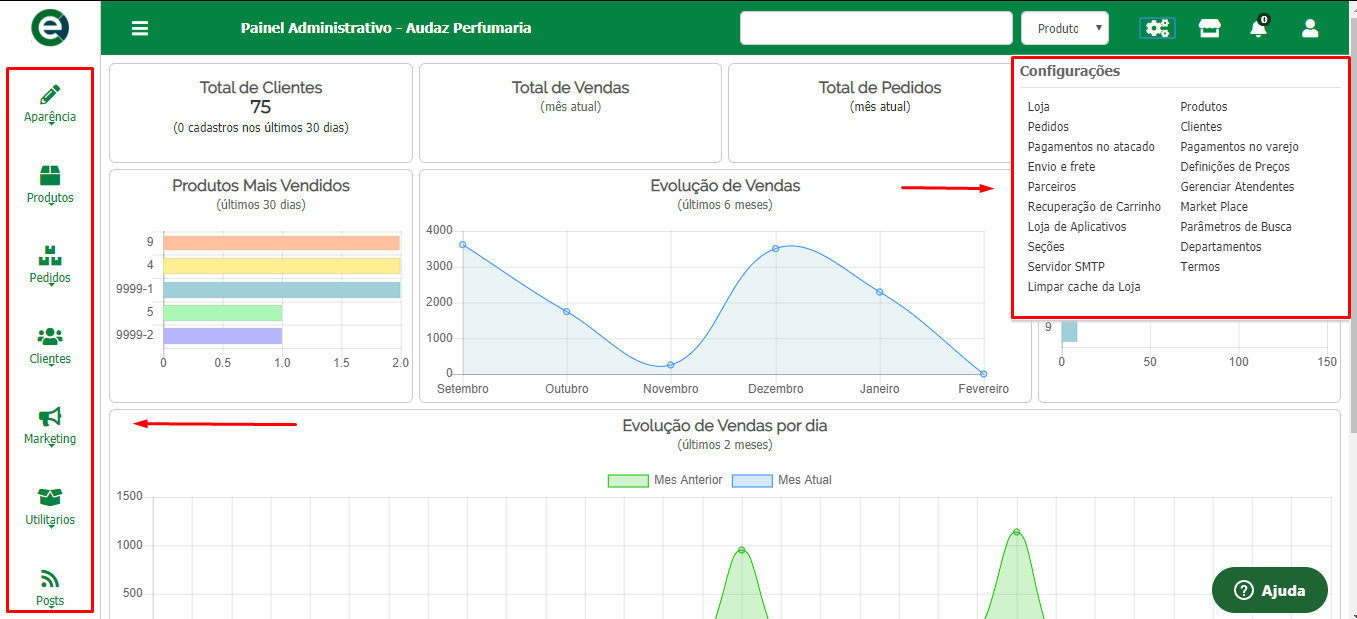Click Limpar cache da Loja
The image size is (1357, 619).
point(1084,287)
